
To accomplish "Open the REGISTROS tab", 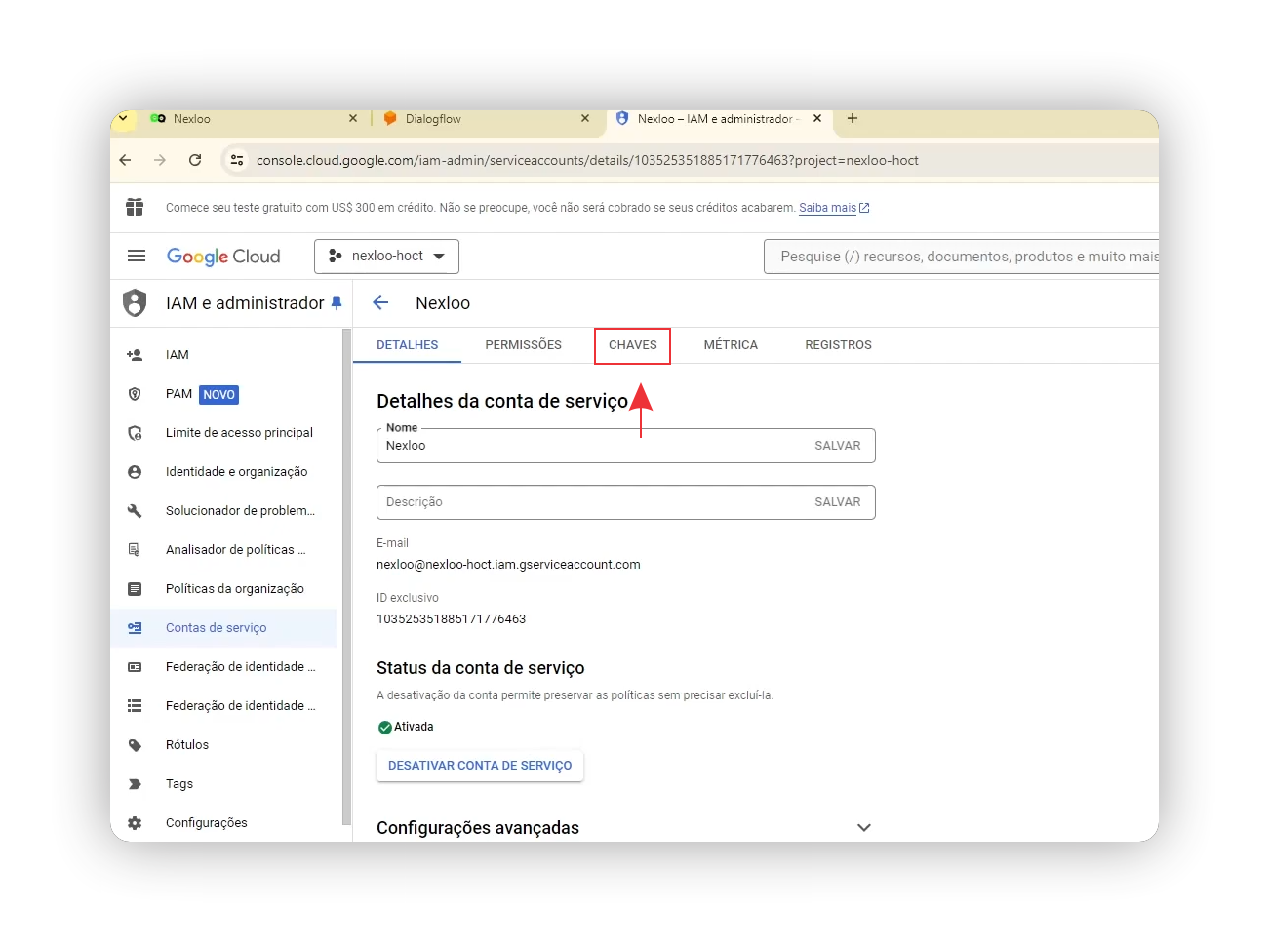I will click(838, 345).
